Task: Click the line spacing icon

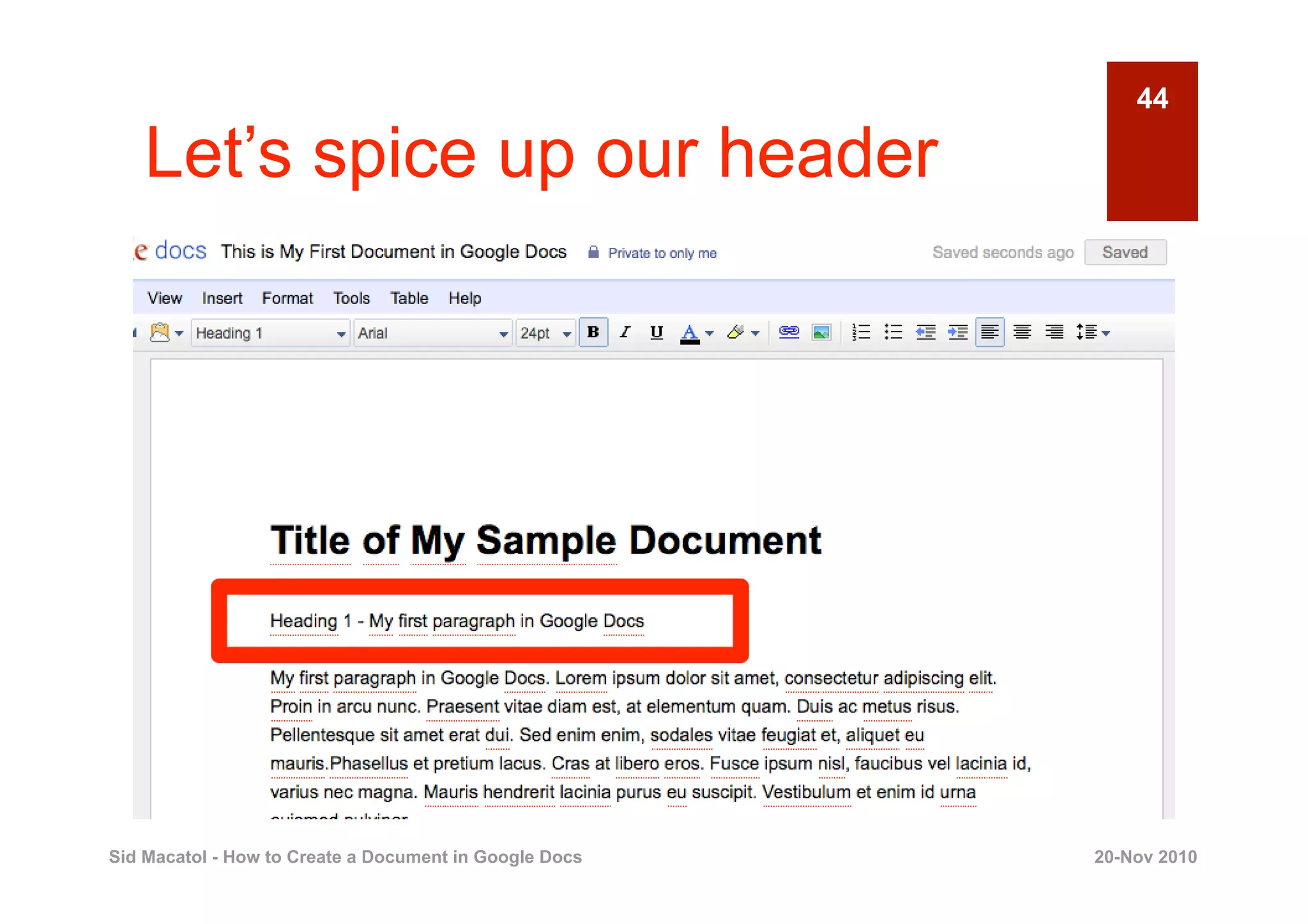Action: 1086,332
